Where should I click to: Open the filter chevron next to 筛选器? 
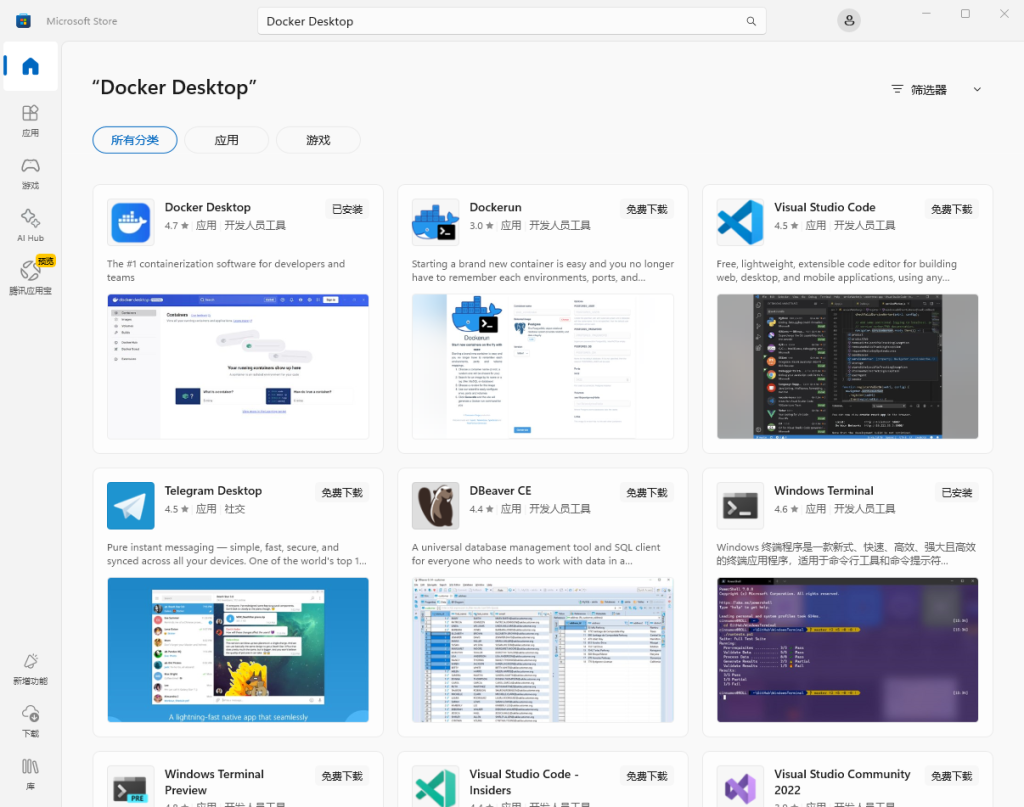[x=977, y=89]
